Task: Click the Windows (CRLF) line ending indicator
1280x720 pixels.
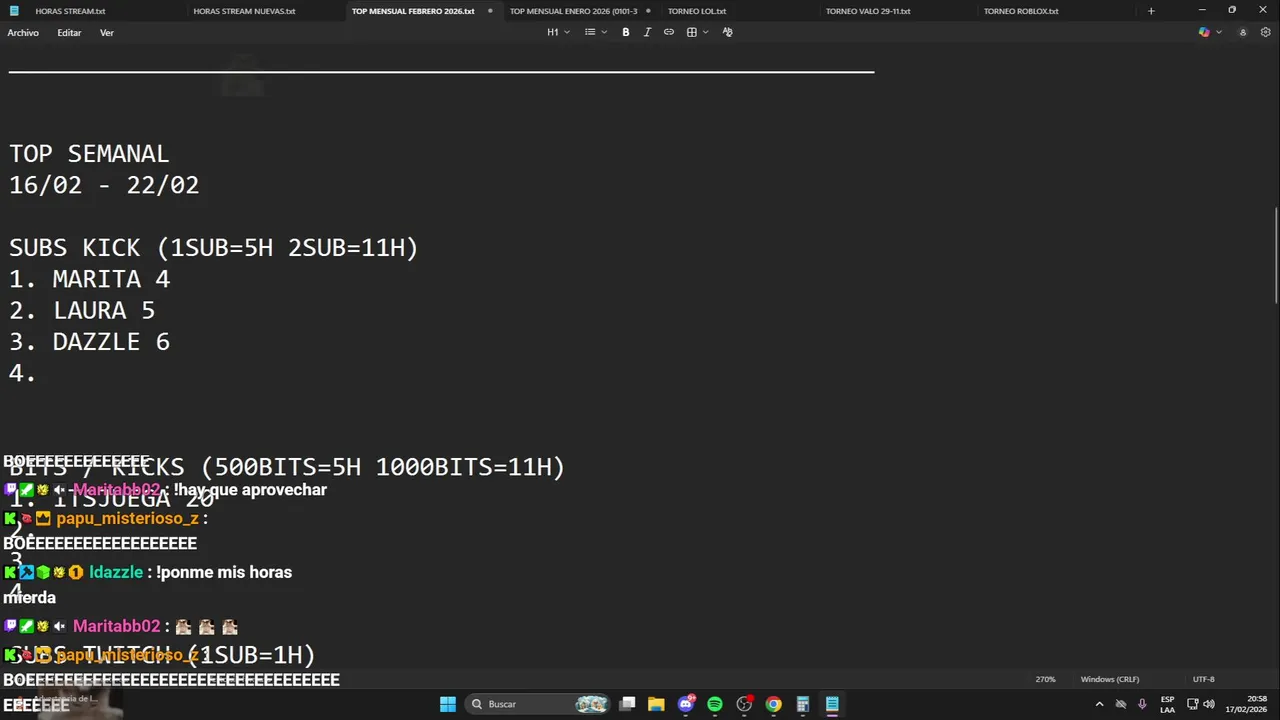Action: pyautogui.click(x=1109, y=679)
